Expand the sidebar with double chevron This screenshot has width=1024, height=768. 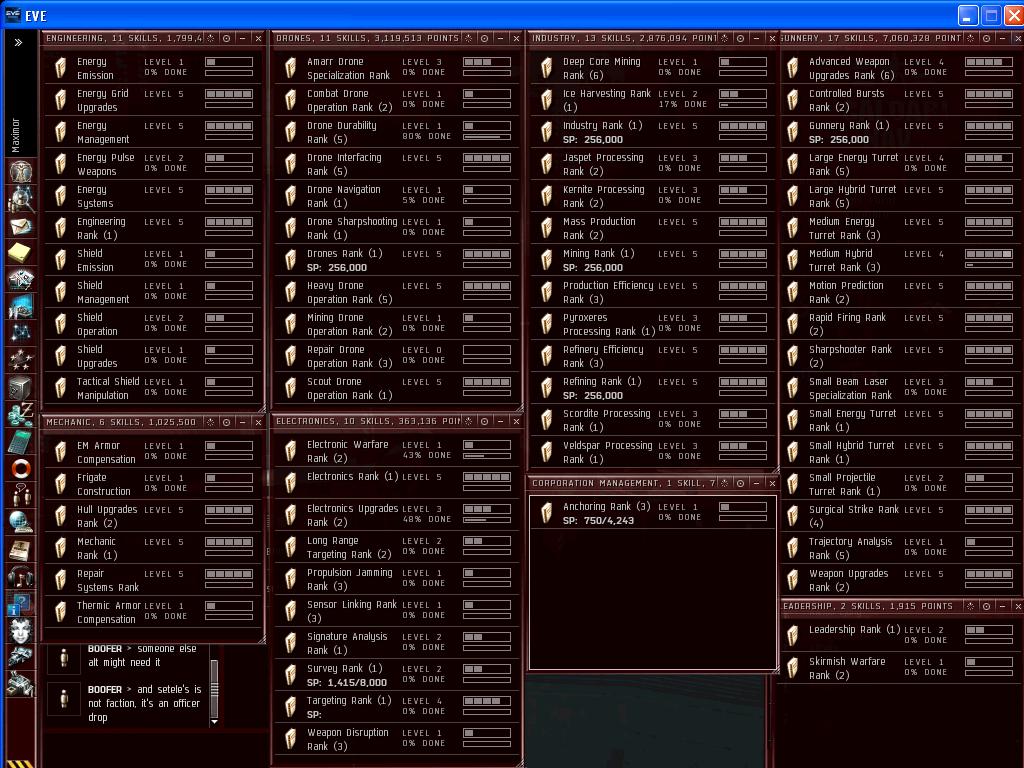click(18, 42)
